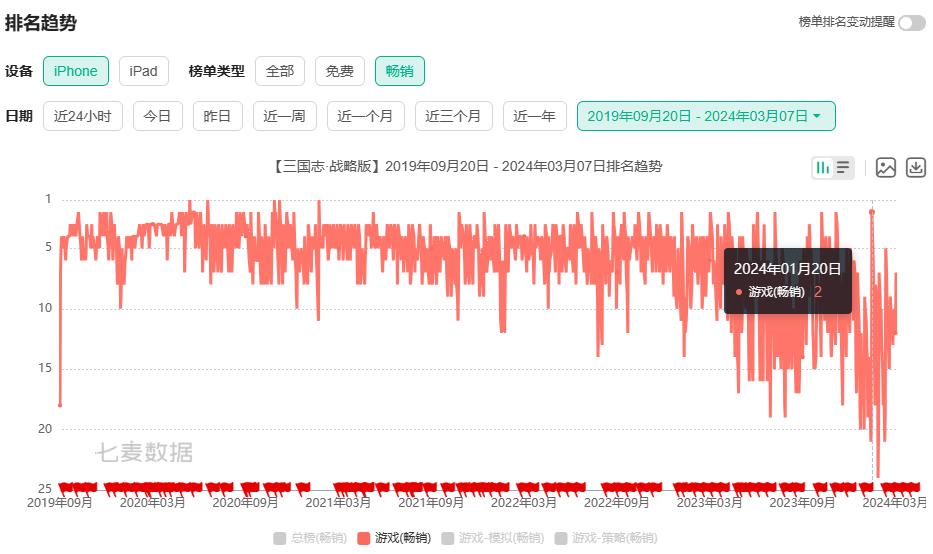Select 近24小时 date filter

[83, 116]
